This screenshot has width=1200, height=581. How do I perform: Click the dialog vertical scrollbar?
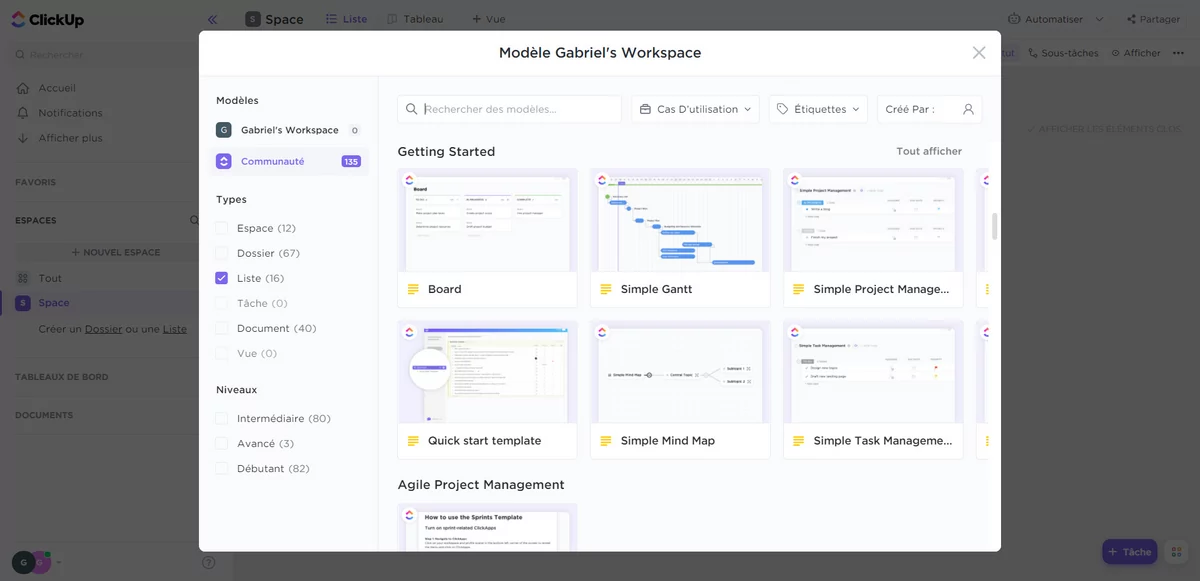coord(995,227)
